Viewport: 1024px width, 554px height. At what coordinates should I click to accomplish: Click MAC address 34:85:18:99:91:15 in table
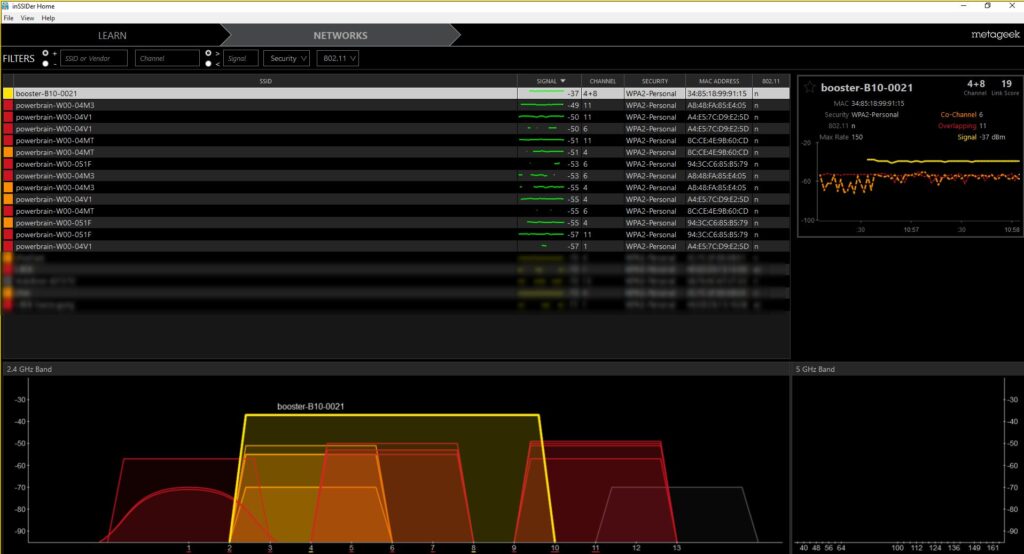point(716,93)
